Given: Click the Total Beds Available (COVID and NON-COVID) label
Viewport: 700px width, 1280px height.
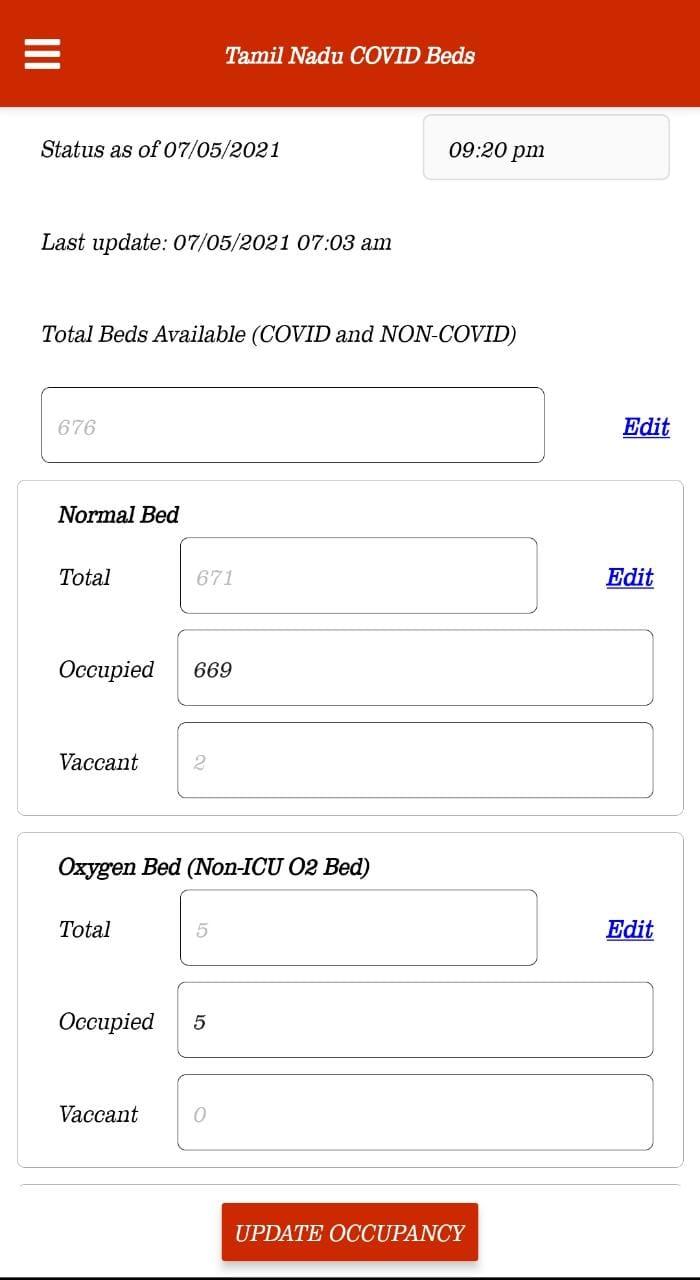Looking at the screenshot, I should click(x=278, y=335).
